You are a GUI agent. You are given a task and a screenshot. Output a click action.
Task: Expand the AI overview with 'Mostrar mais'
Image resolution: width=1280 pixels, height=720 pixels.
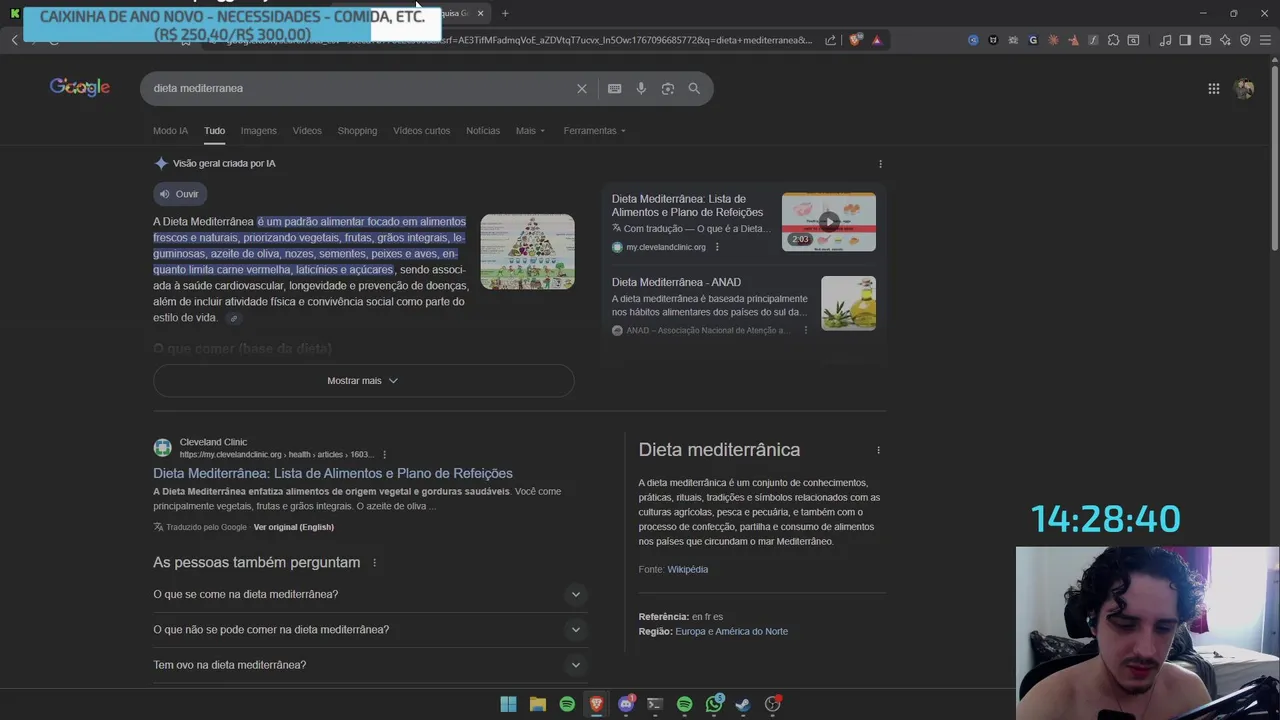coord(363,381)
